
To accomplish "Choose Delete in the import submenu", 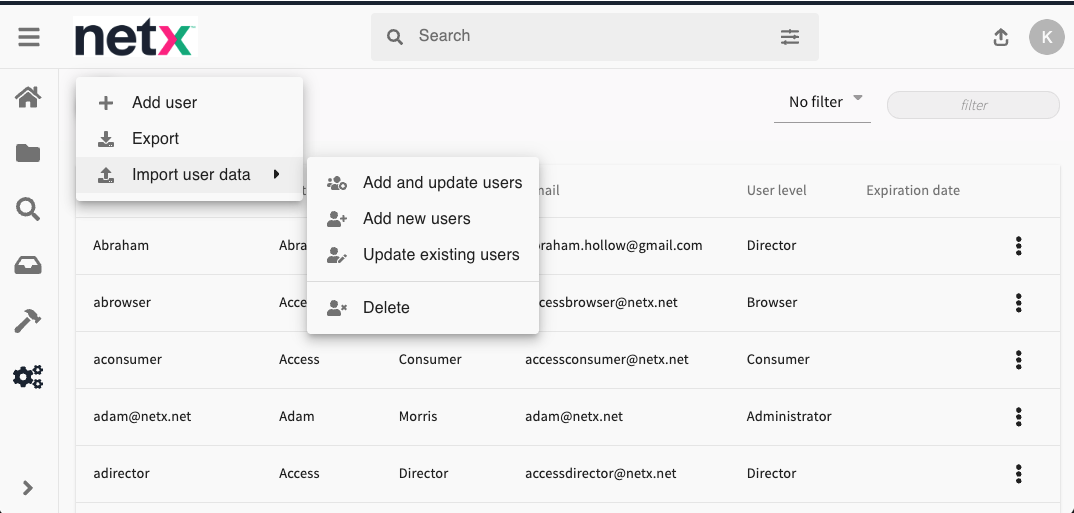I will pyautogui.click(x=386, y=308).
